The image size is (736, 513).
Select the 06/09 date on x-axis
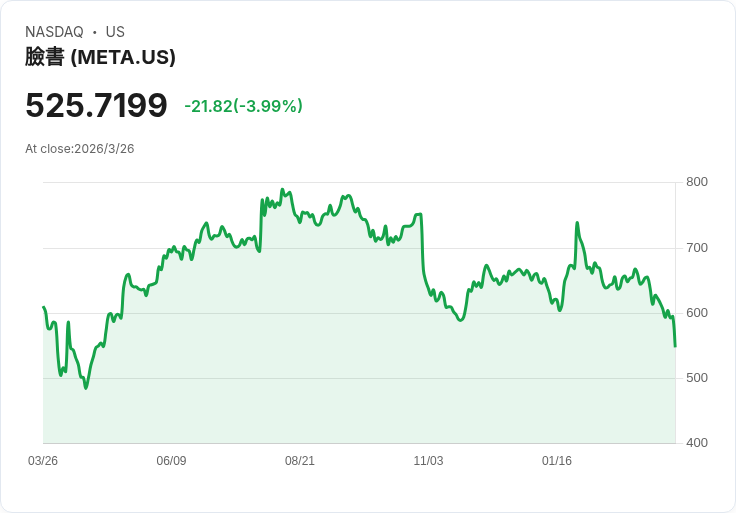172,461
